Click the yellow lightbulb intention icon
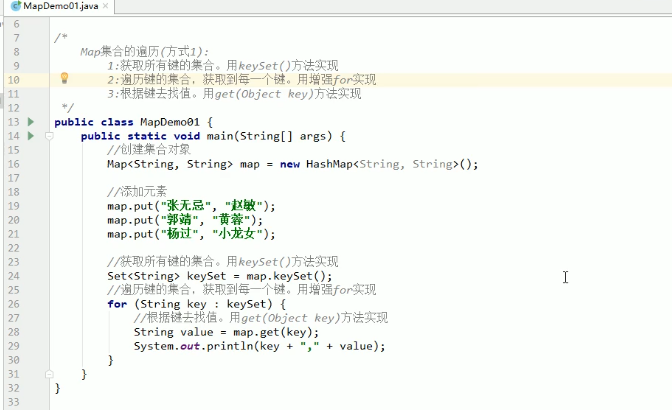This screenshot has width=672, height=410. point(64,78)
